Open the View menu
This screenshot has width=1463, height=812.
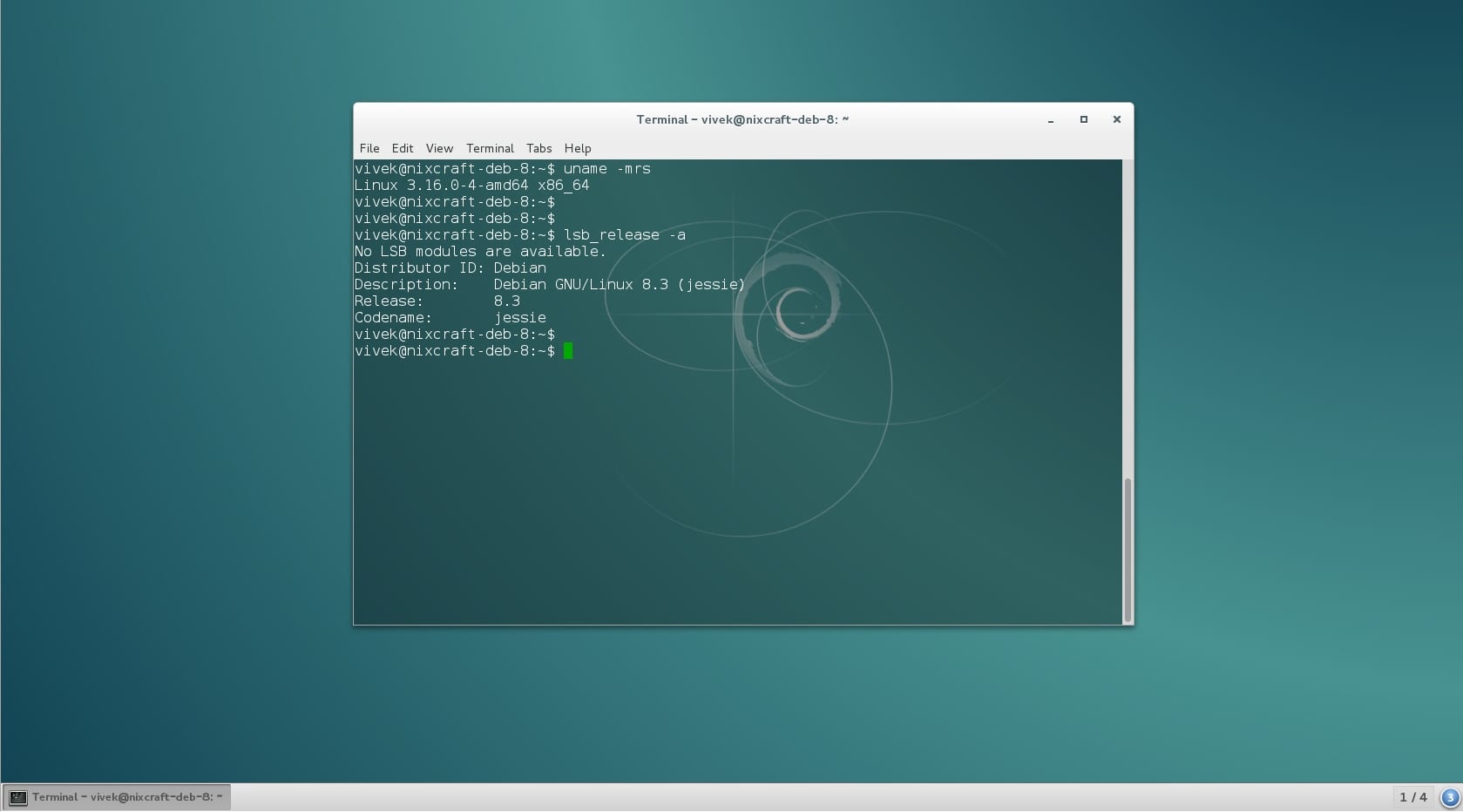tap(439, 148)
